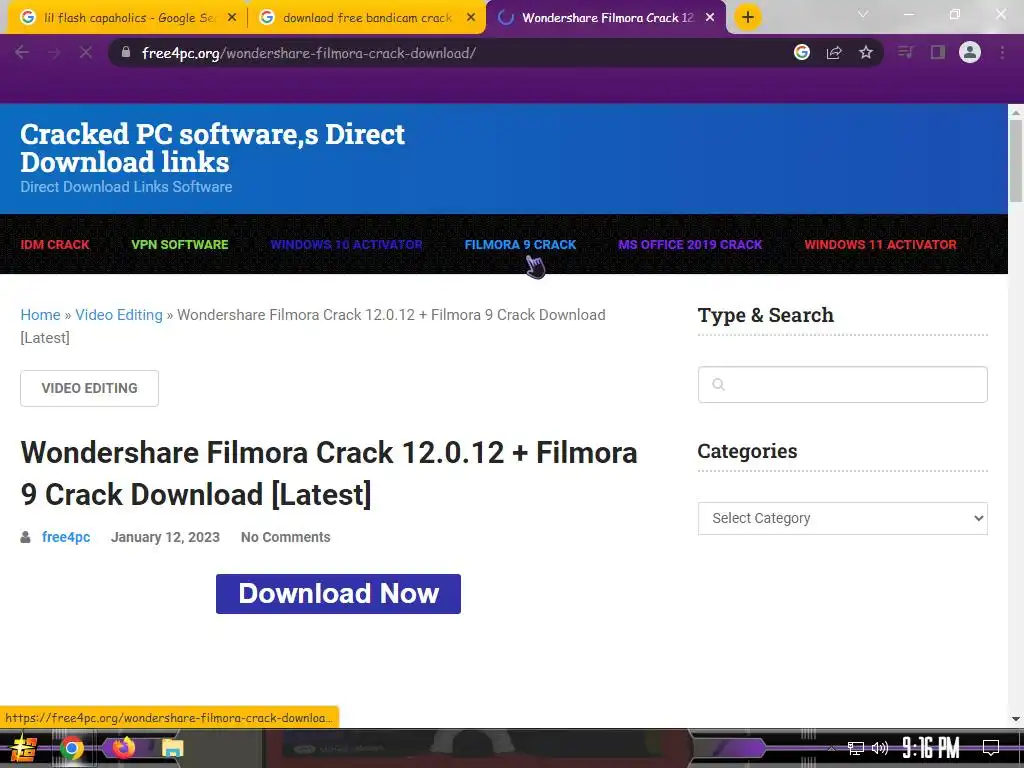The height and width of the screenshot is (768, 1024).
Task: Open the Start menu icon on taskbar
Action: coord(24,748)
